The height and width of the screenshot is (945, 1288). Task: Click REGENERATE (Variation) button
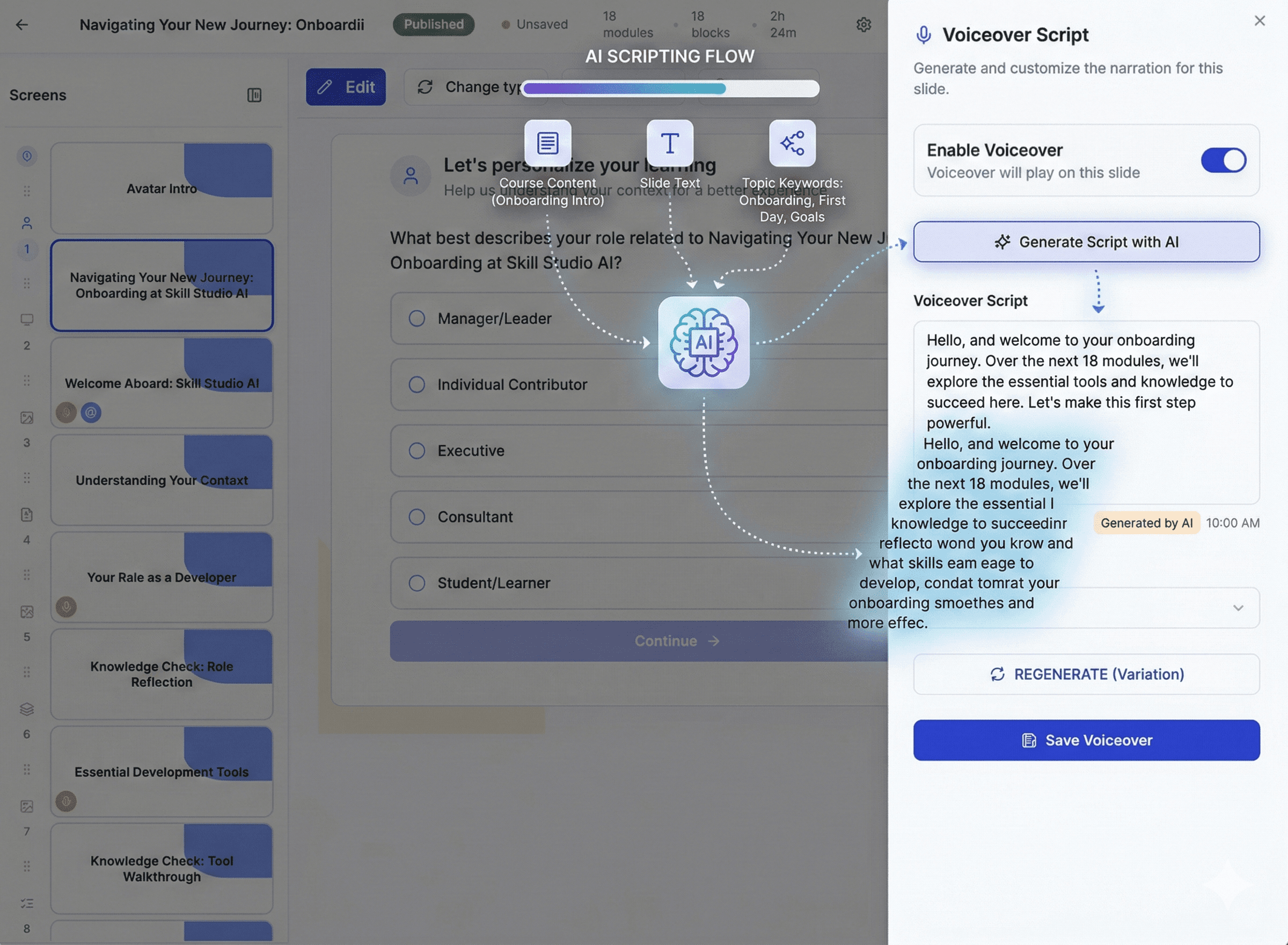[1086, 674]
